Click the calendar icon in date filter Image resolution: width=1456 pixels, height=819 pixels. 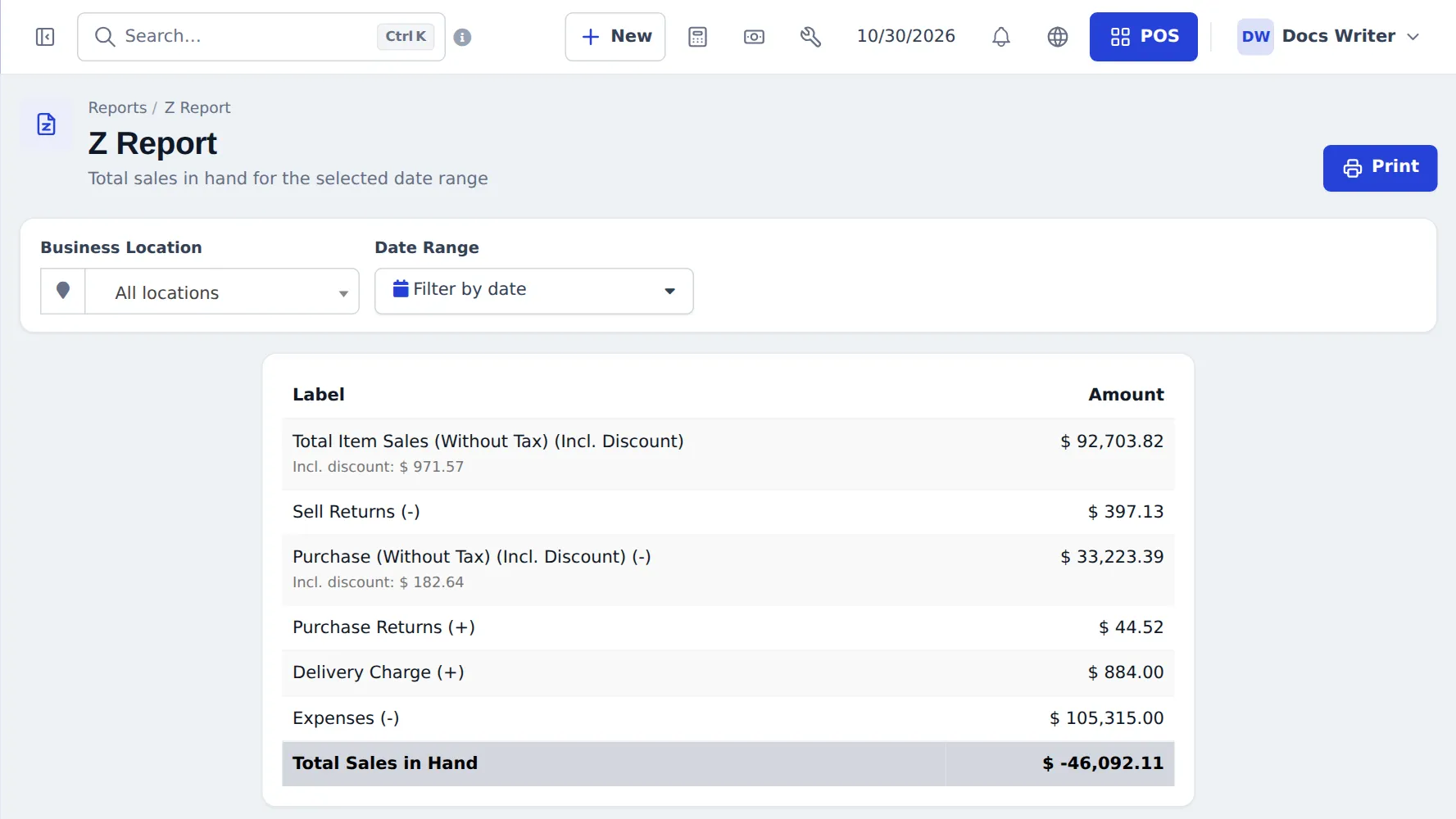click(x=401, y=288)
